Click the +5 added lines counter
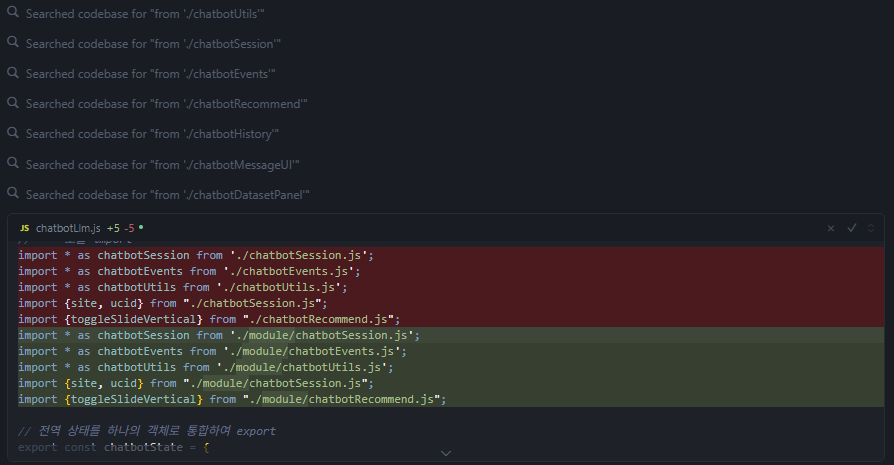The width and height of the screenshot is (894, 465). (x=113, y=228)
